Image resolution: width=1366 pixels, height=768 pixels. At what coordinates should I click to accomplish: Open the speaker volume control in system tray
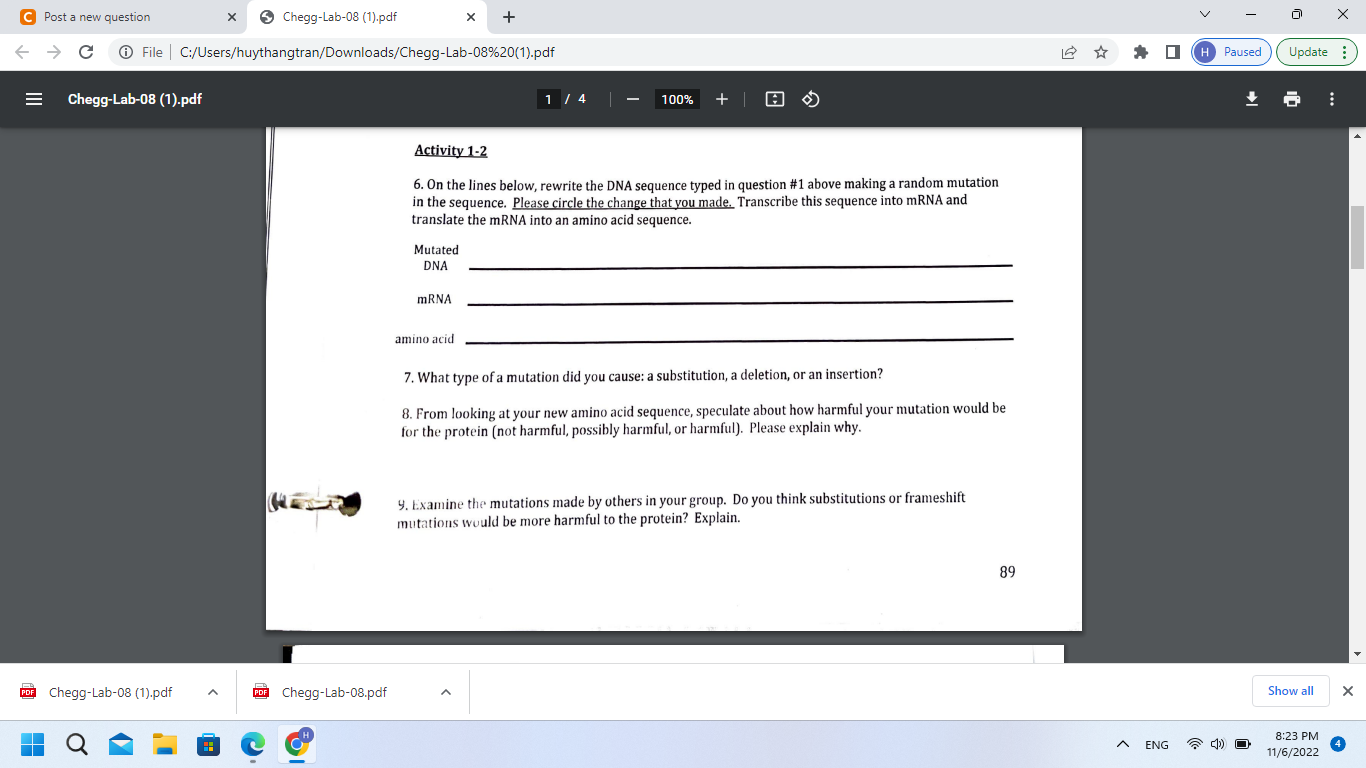point(1217,744)
